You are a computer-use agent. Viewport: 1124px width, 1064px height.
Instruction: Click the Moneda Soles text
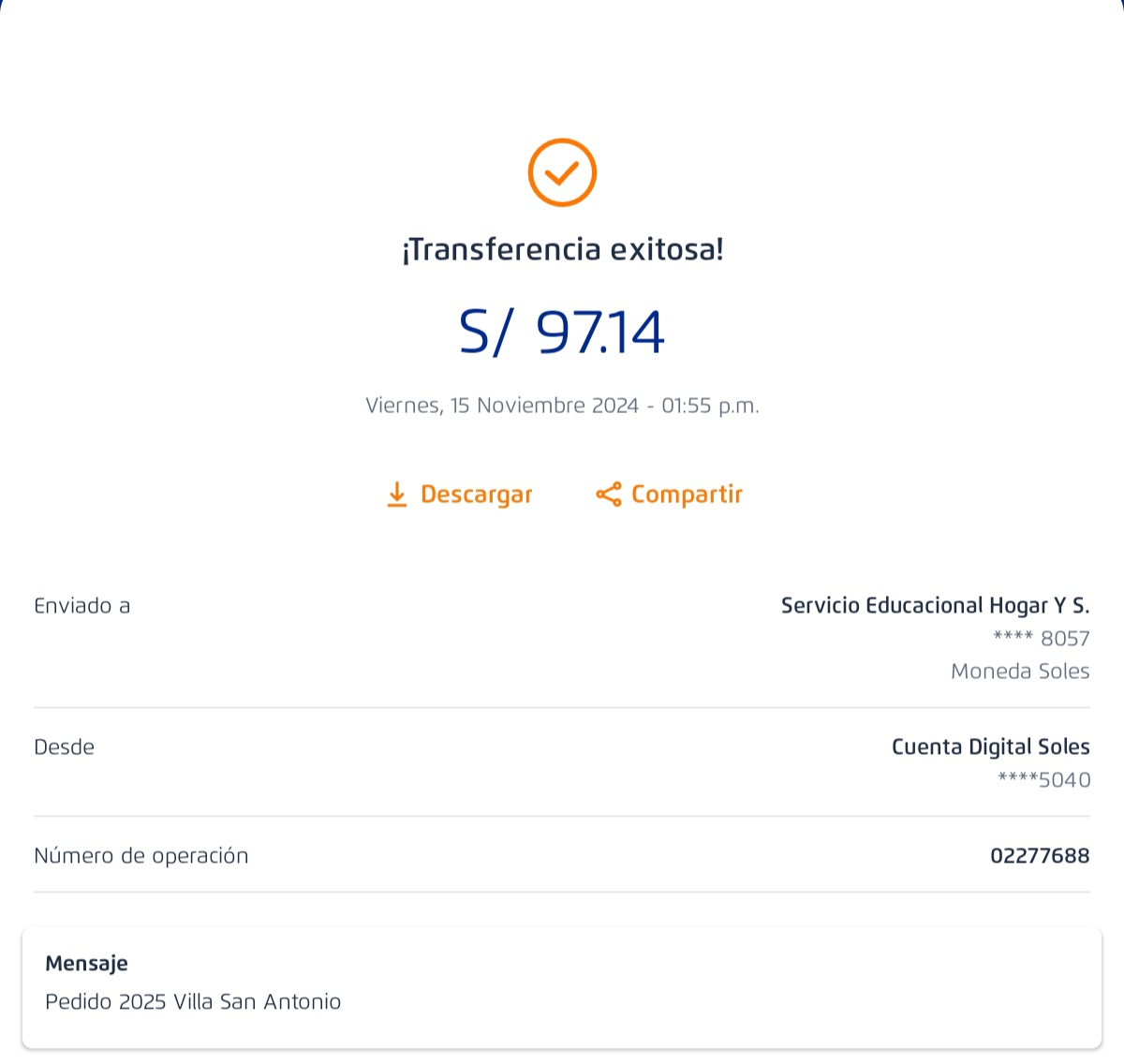(1020, 672)
